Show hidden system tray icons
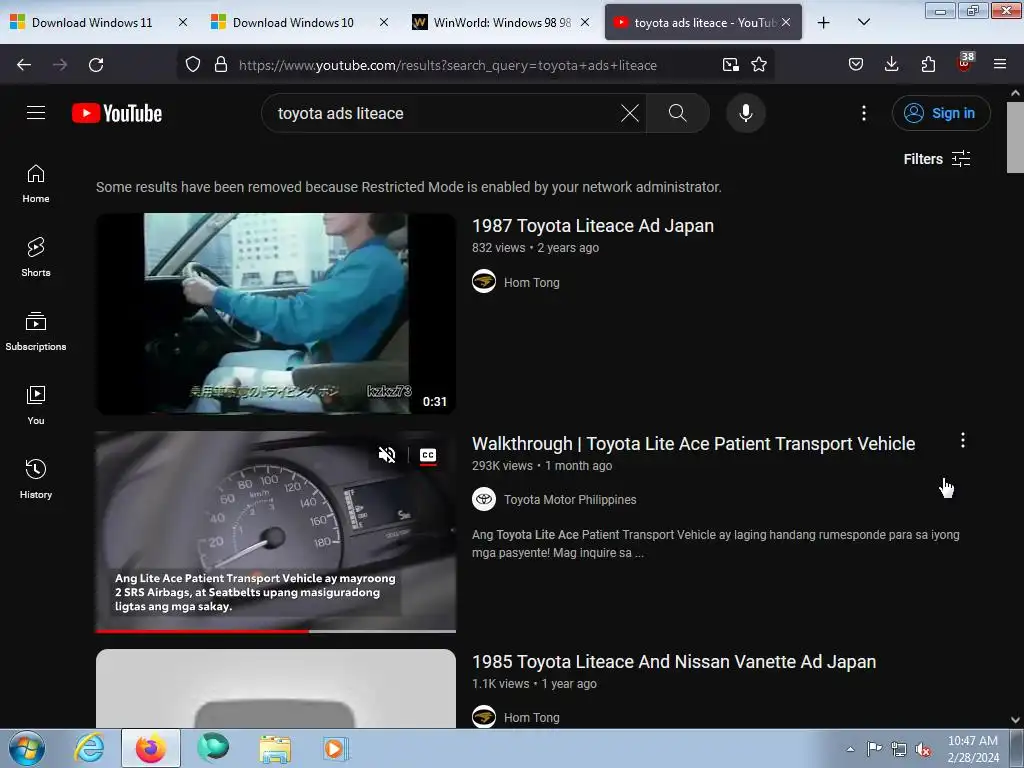The image size is (1024, 768). (850, 749)
